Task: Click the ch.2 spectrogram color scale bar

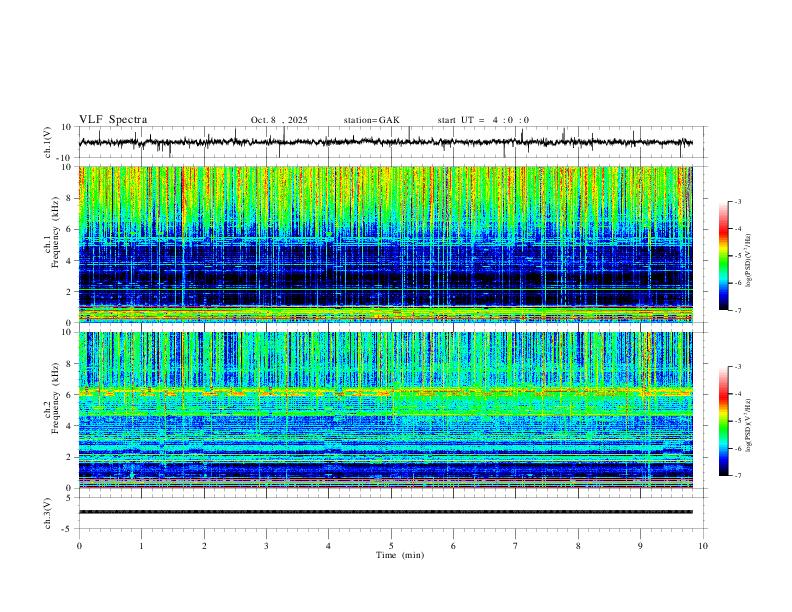Action: pyautogui.click(x=724, y=421)
